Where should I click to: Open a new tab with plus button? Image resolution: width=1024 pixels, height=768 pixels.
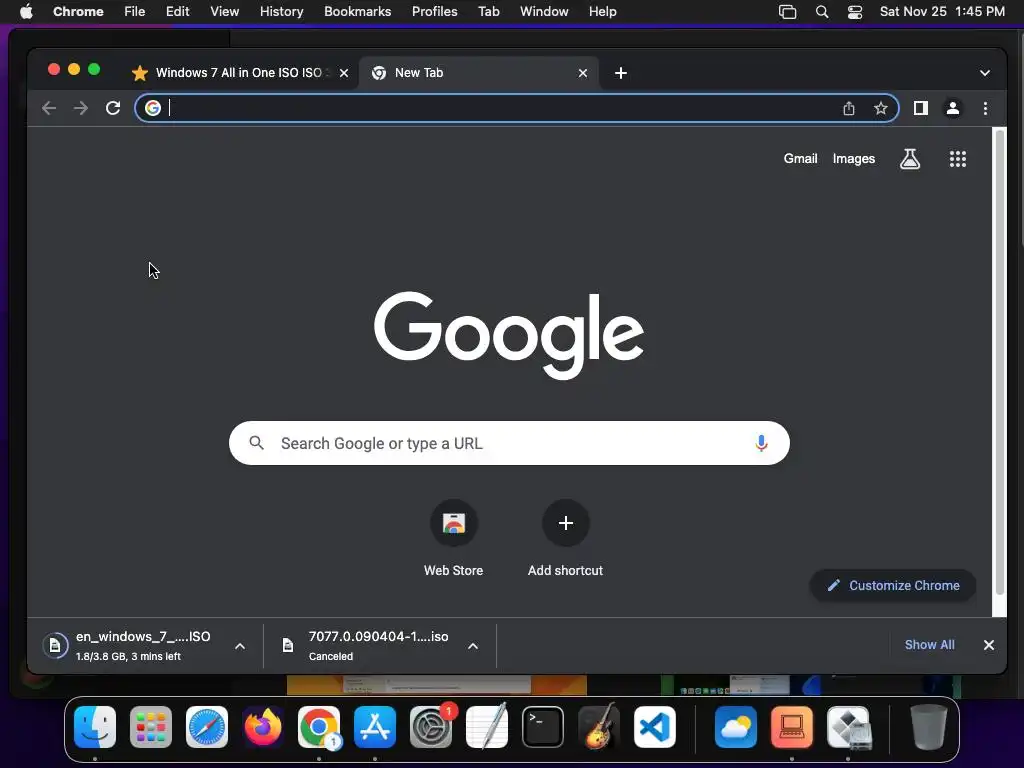(620, 73)
